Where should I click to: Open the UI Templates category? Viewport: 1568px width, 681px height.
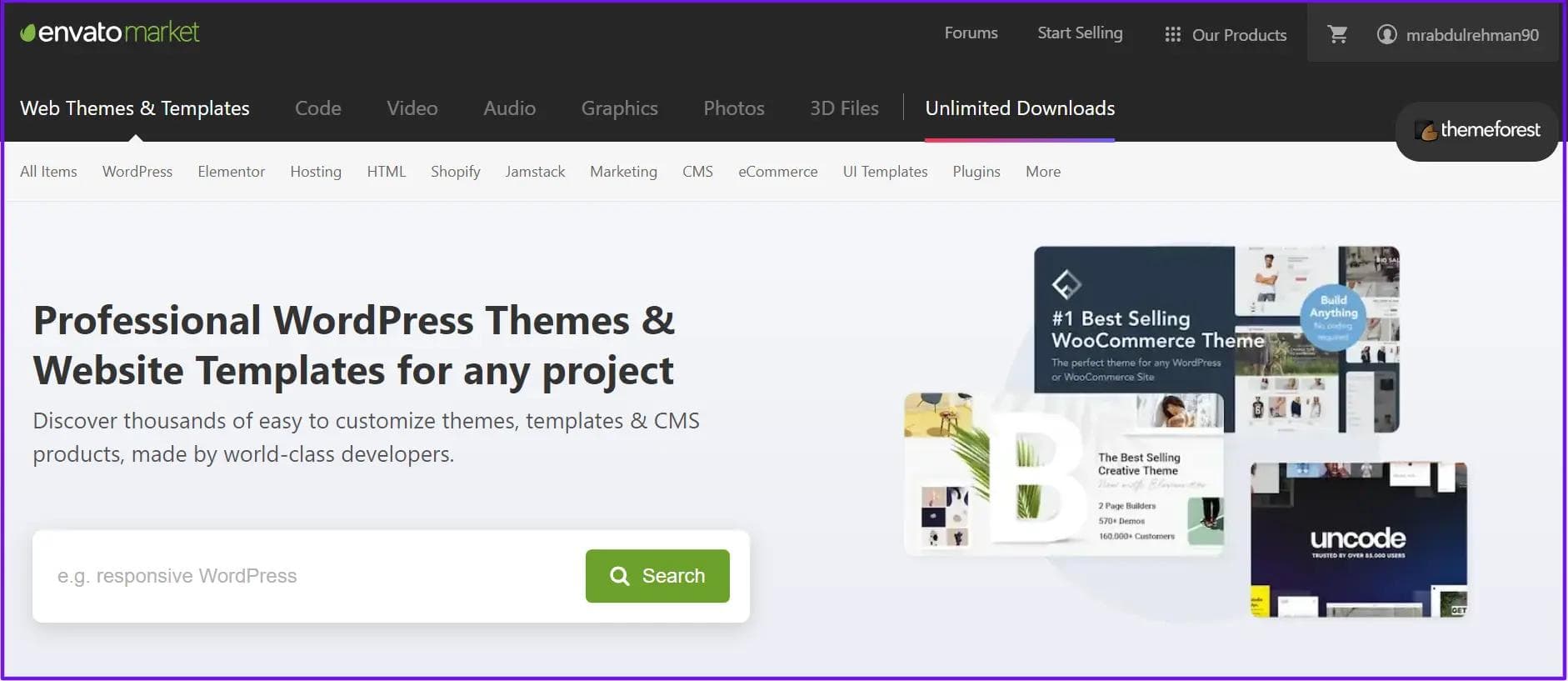[x=885, y=172]
